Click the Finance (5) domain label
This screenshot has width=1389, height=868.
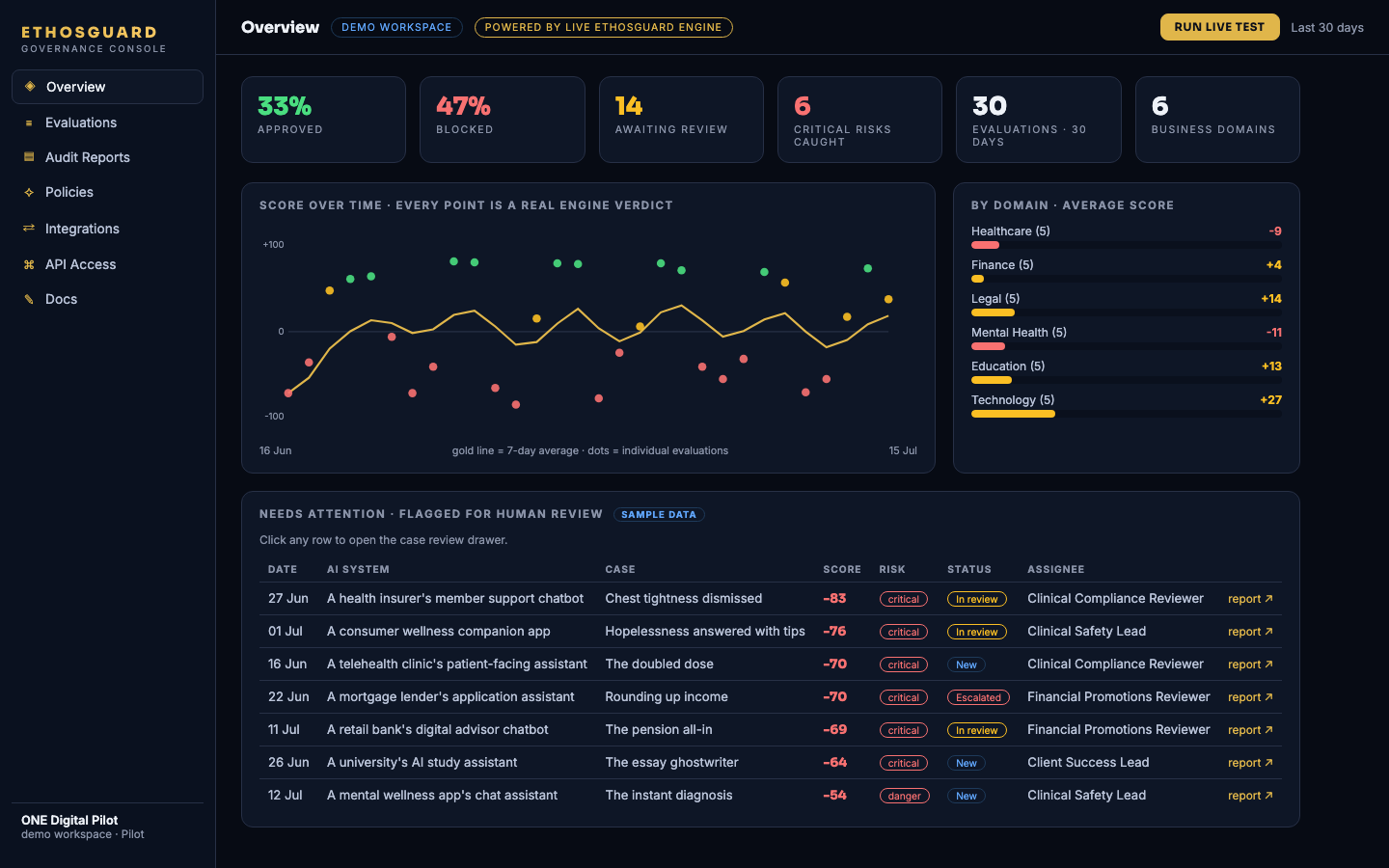(x=1002, y=265)
